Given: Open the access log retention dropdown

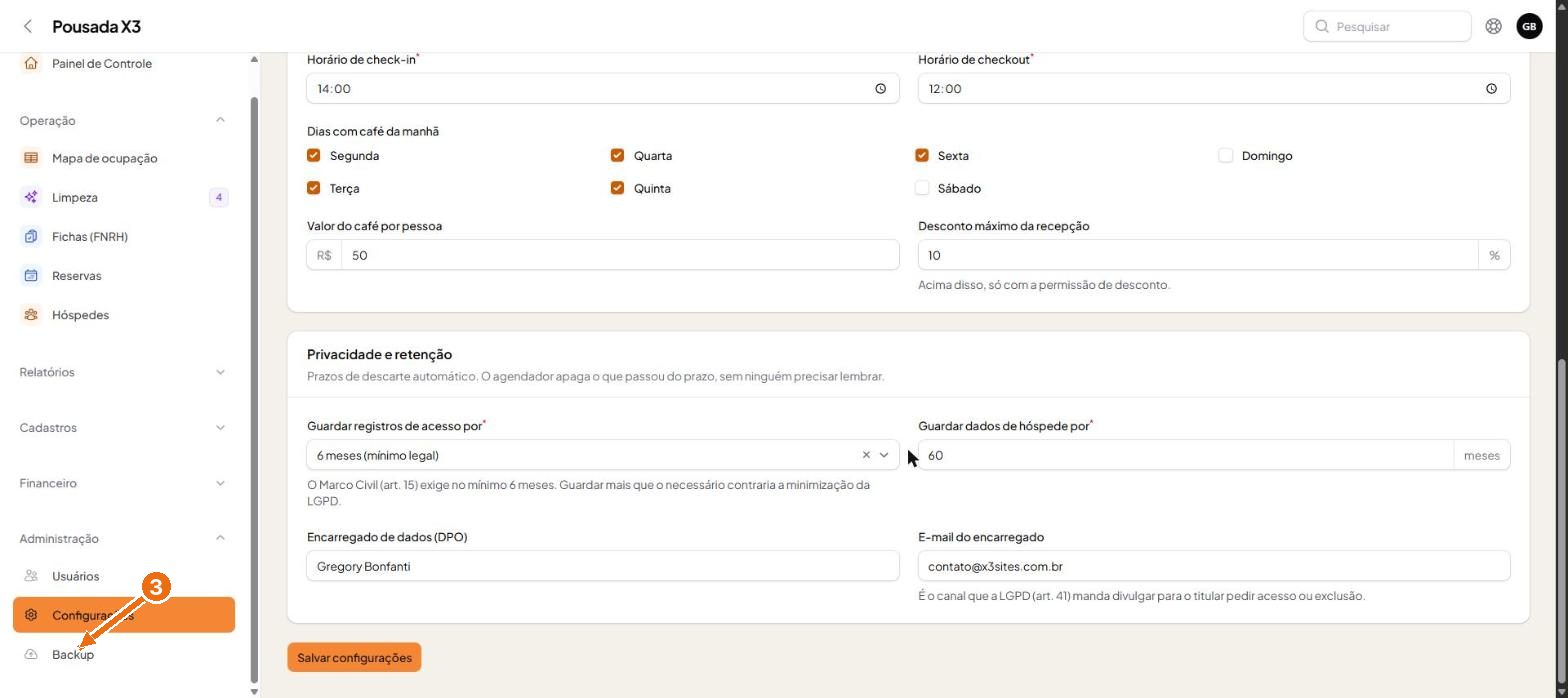Looking at the screenshot, I should point(884,455).
